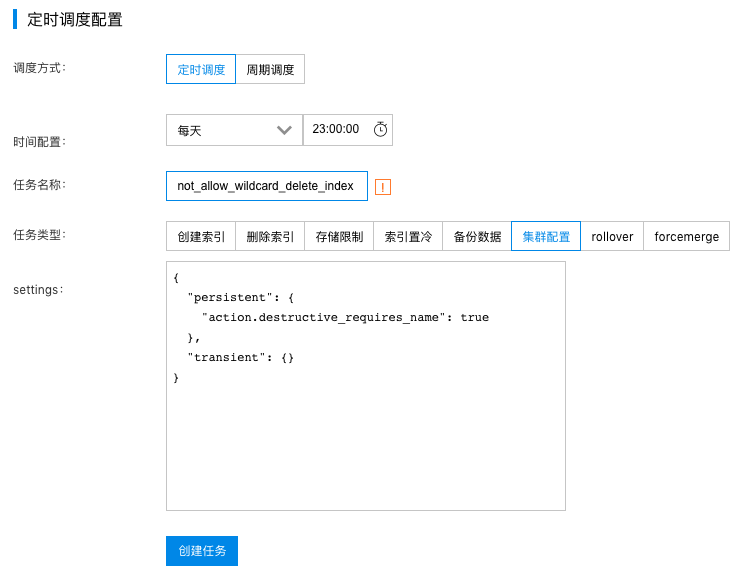Click the orange exclamation warning icon
The height and width of the screenshot is (566, 749).
coord(383,187)
